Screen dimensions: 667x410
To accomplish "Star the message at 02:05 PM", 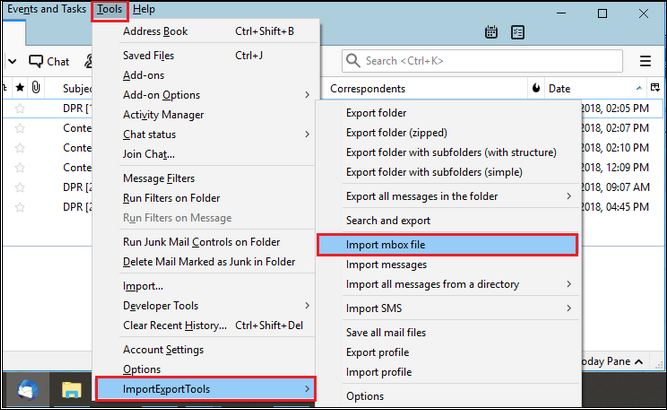I will pos(20,108).
